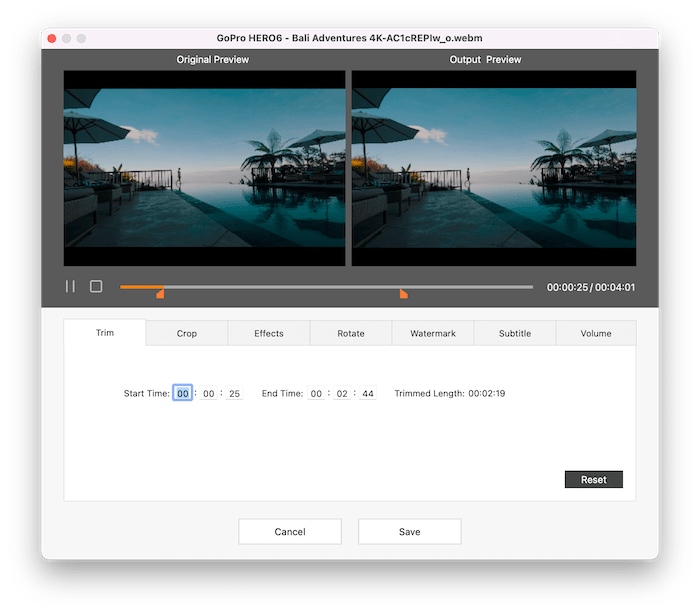Pause the video playback

70,286
